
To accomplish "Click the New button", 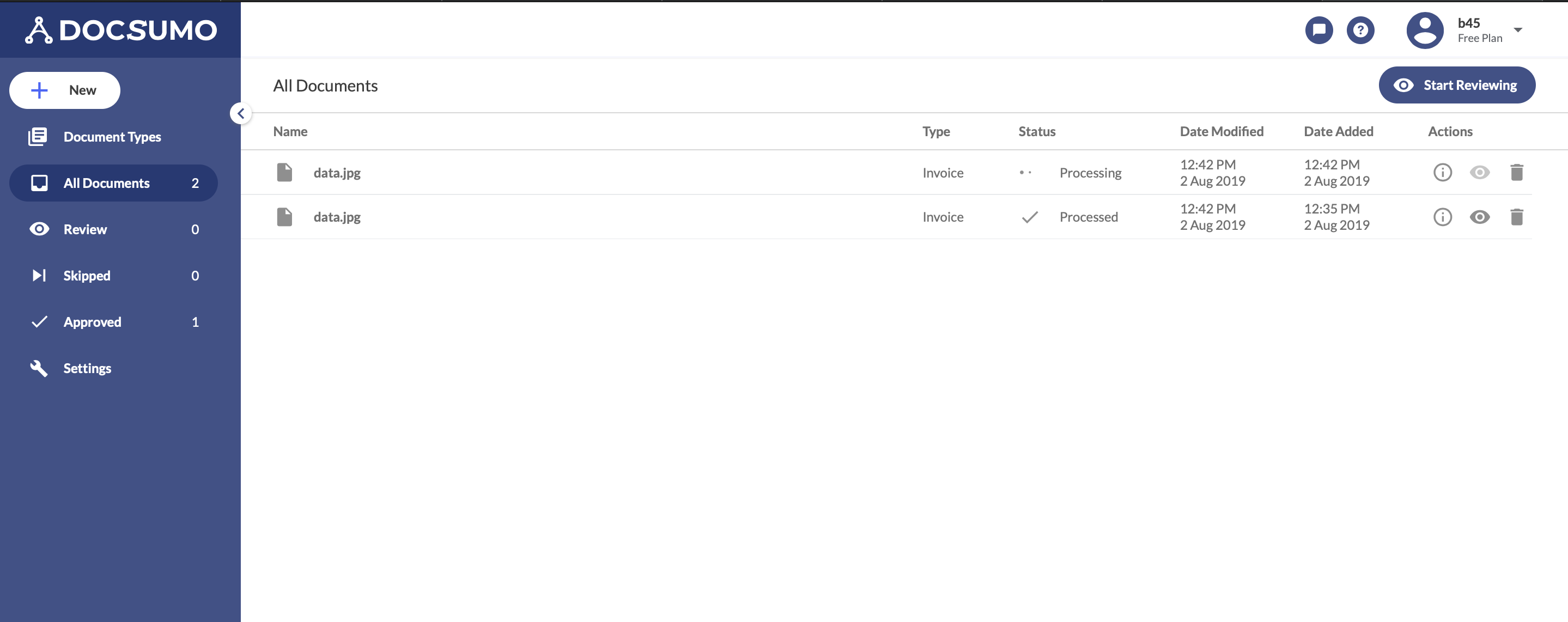I will click(64, 90).
